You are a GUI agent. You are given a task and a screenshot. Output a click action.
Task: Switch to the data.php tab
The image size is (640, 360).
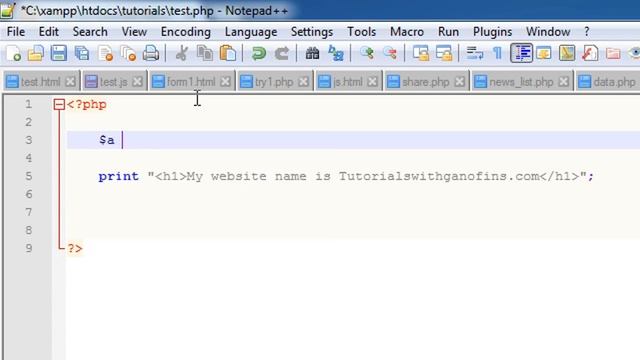click(608, 82)
